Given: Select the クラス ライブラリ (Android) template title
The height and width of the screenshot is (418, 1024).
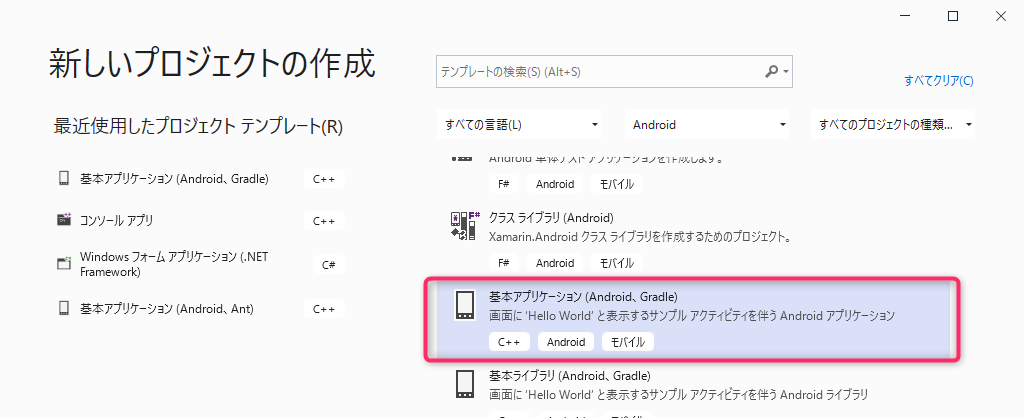Looking at the screenshot, I should (x=551, y=217).
